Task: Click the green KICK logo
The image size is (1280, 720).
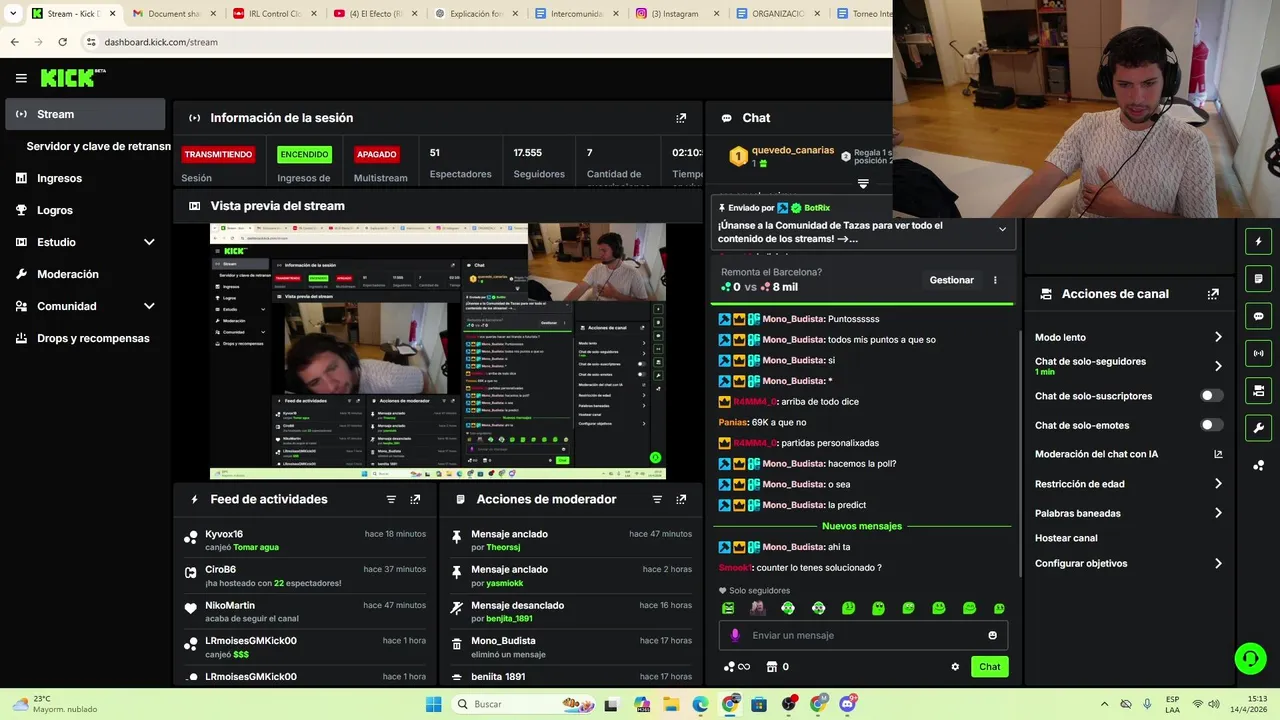Action: (x=72, y=78)
